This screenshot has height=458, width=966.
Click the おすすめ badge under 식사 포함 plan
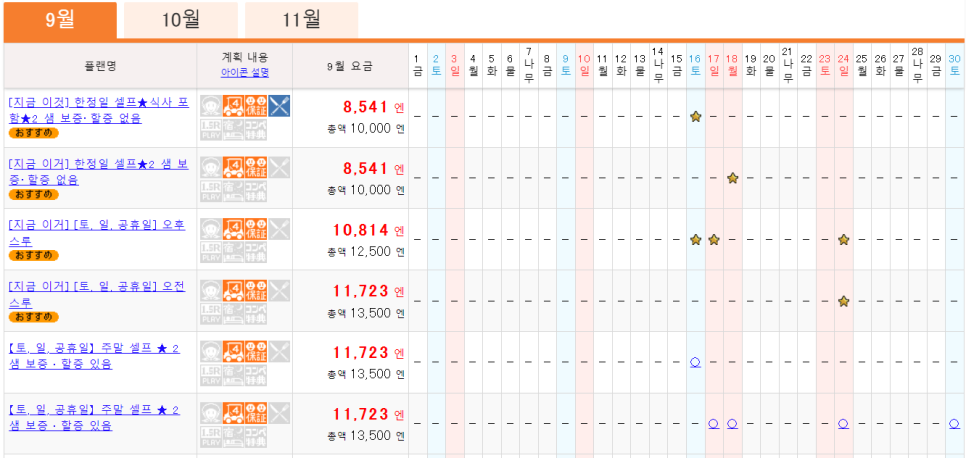(x=34, y=133)
